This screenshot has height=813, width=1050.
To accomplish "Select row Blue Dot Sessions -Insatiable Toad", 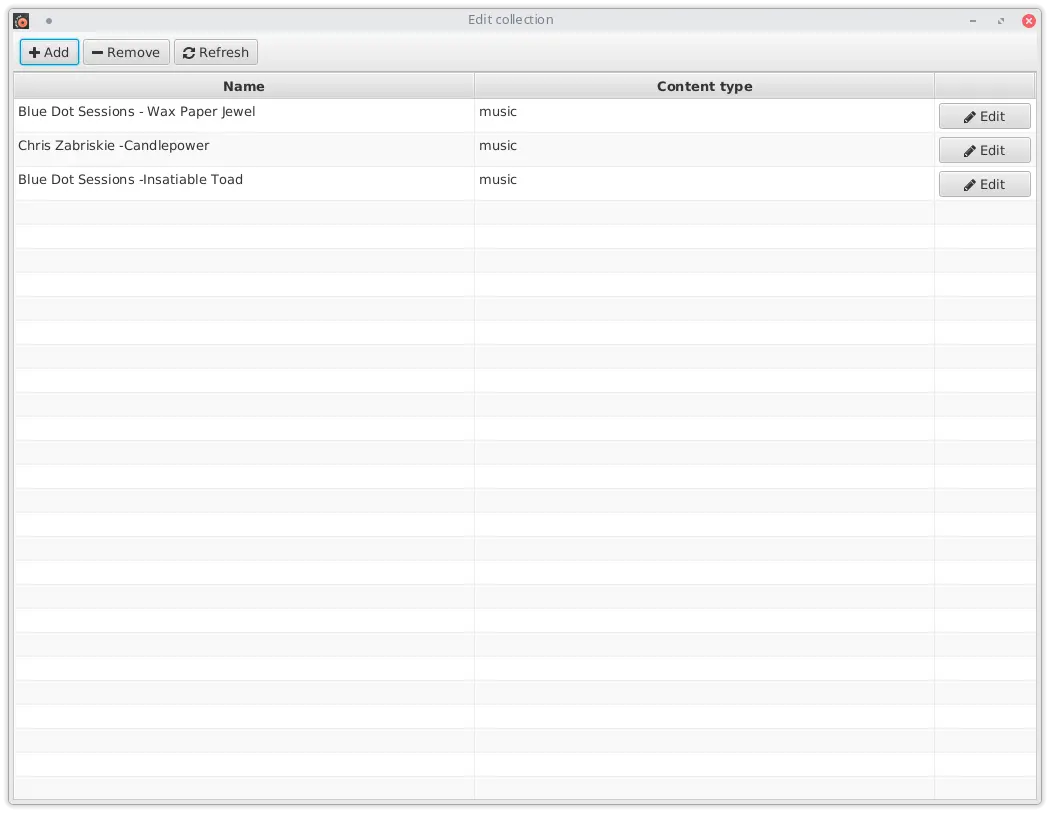I will click(x=524, y=184).
